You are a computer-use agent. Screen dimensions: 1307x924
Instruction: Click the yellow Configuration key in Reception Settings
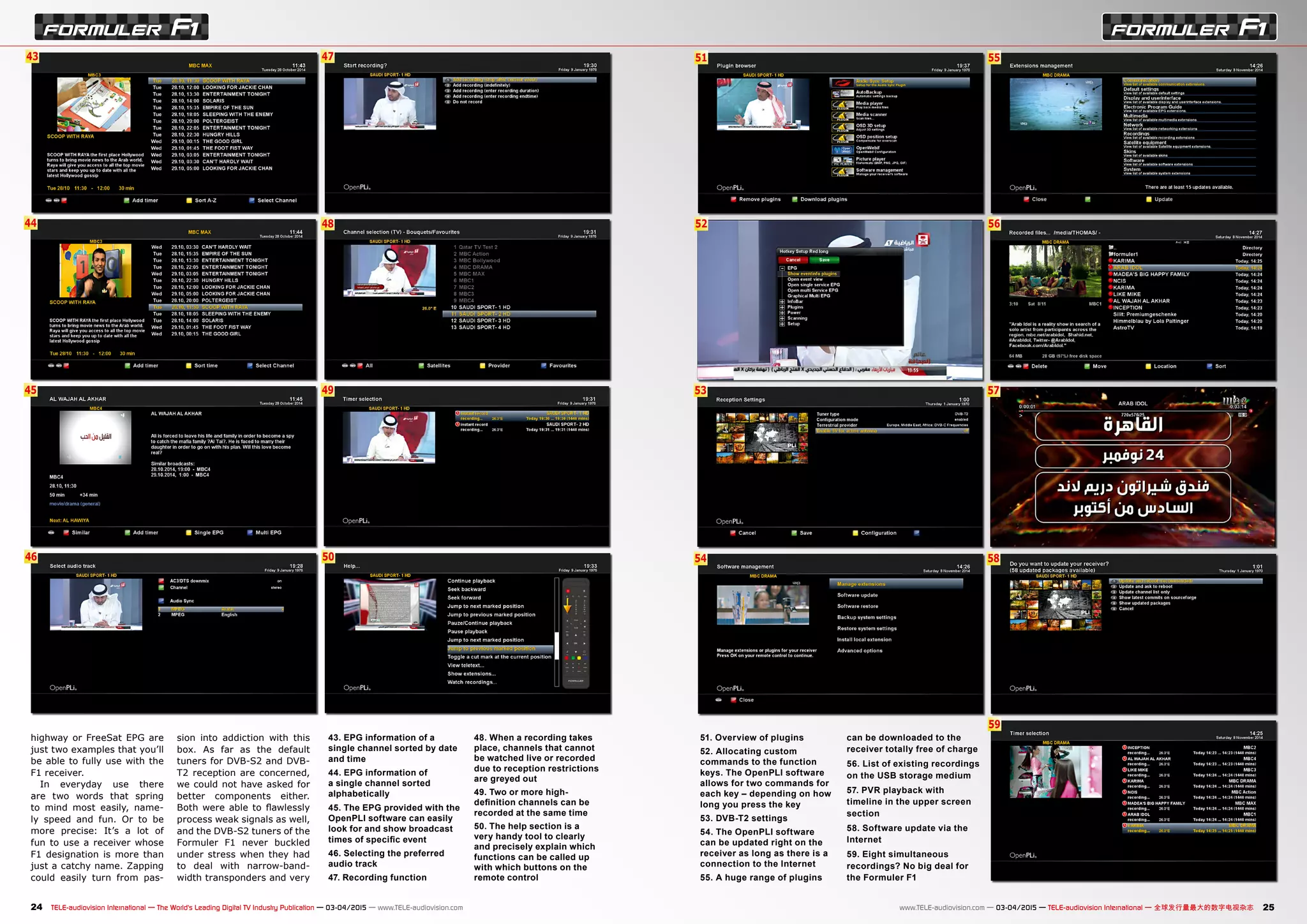[855, 533]
